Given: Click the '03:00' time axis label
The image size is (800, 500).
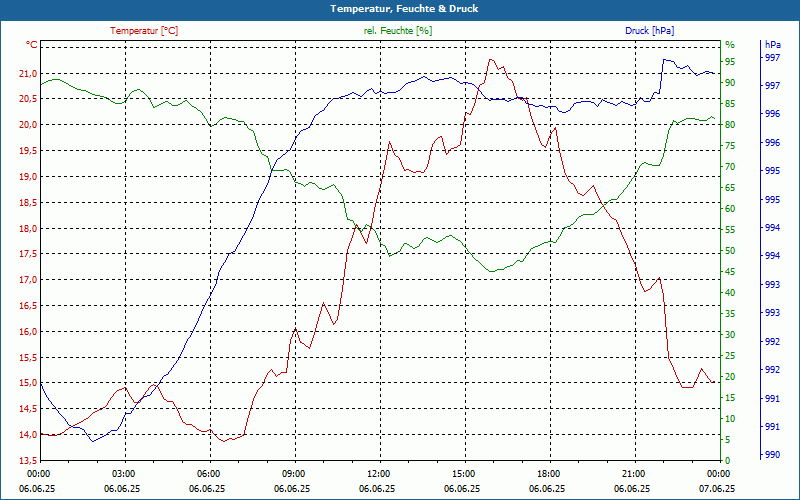Looking at the screenshot, I should [x=122, y=474].
